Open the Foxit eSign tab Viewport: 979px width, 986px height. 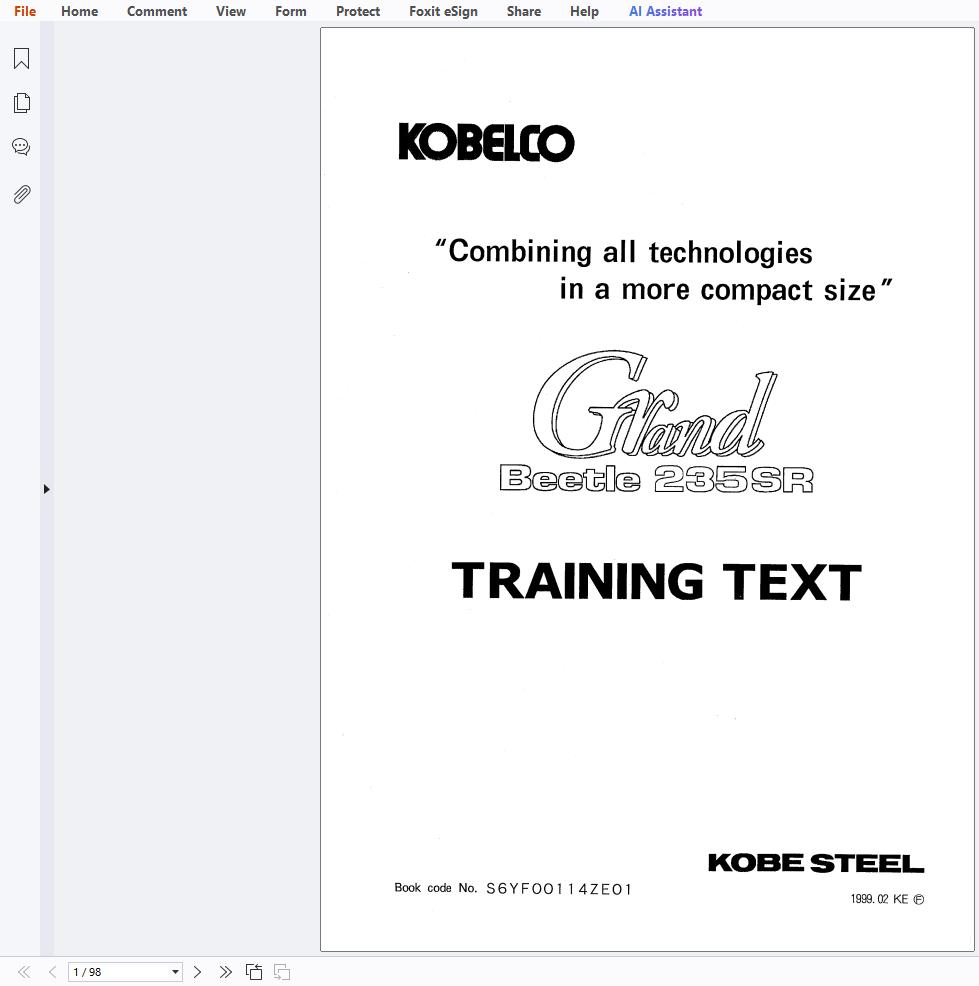point(443,11)
